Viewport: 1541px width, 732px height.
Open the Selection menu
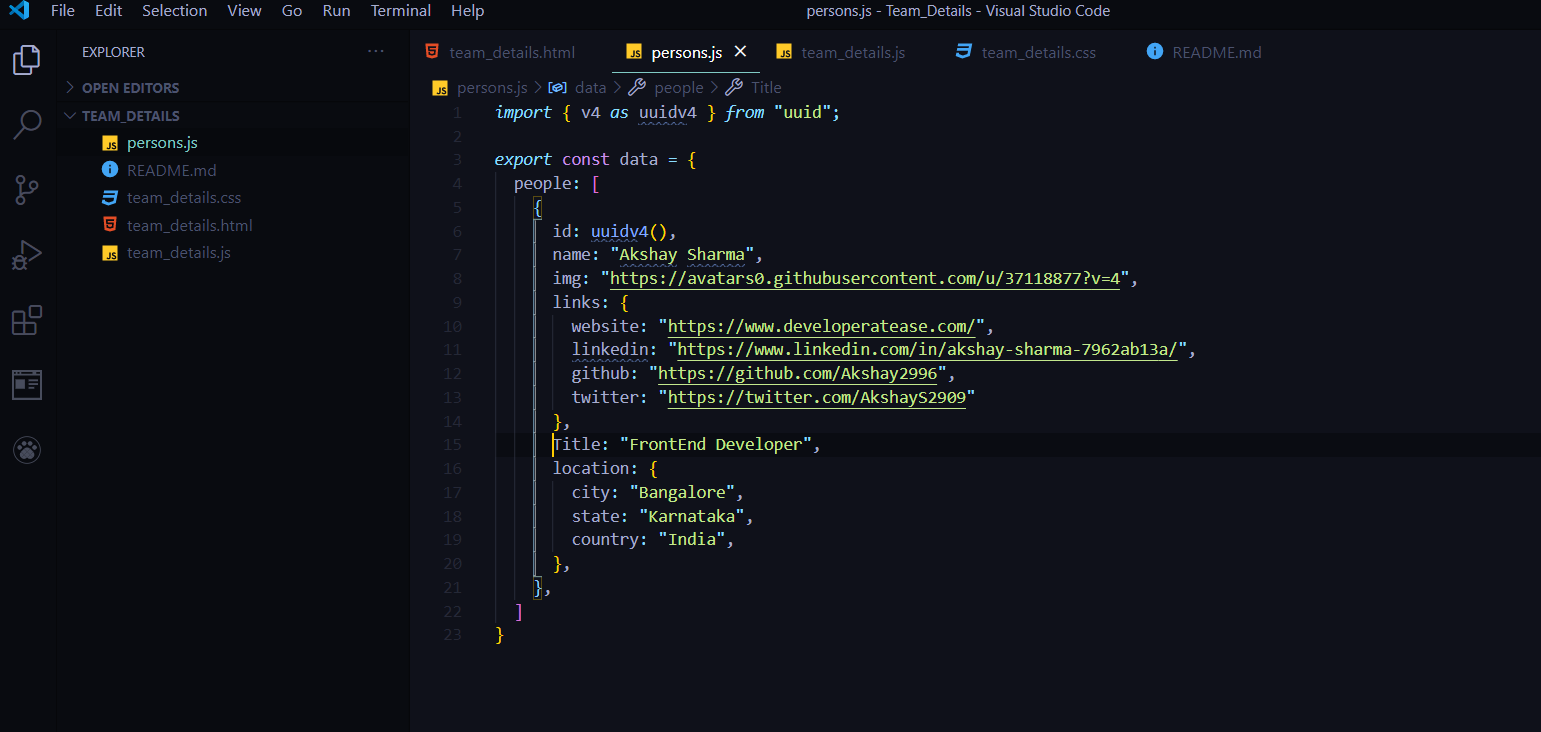coord(175,11)
